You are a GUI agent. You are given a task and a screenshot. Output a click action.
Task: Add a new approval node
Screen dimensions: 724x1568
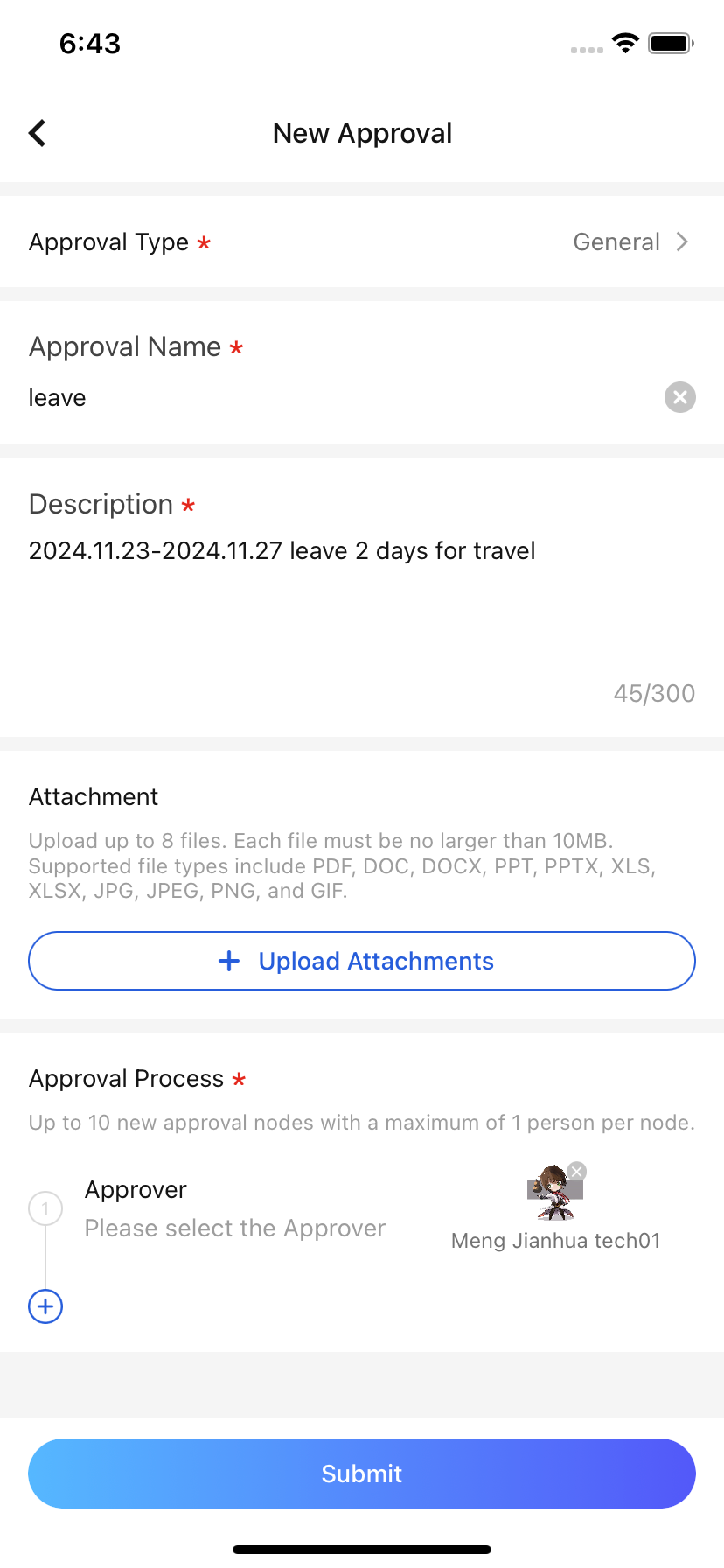(x=45, y=1305)
